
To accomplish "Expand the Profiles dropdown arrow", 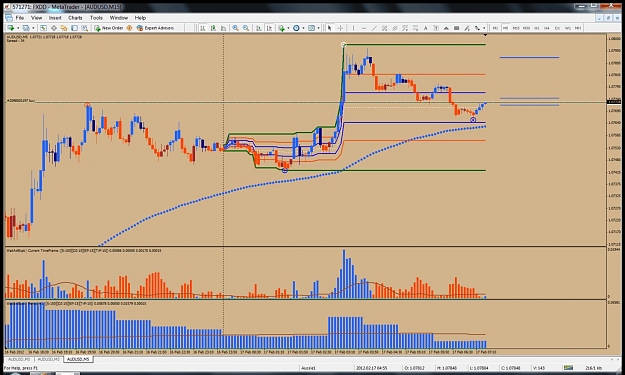I will click(x=33, y=28).
